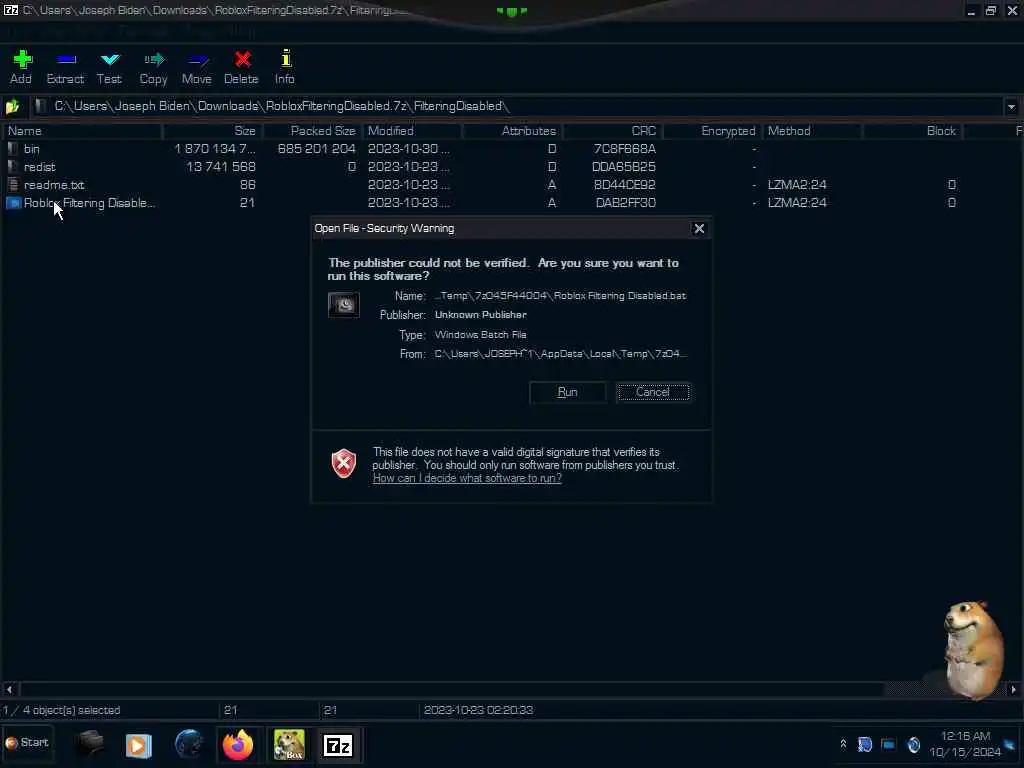
Task: Click CRC value 8D44CE92
Action: (x=624, y=185)
